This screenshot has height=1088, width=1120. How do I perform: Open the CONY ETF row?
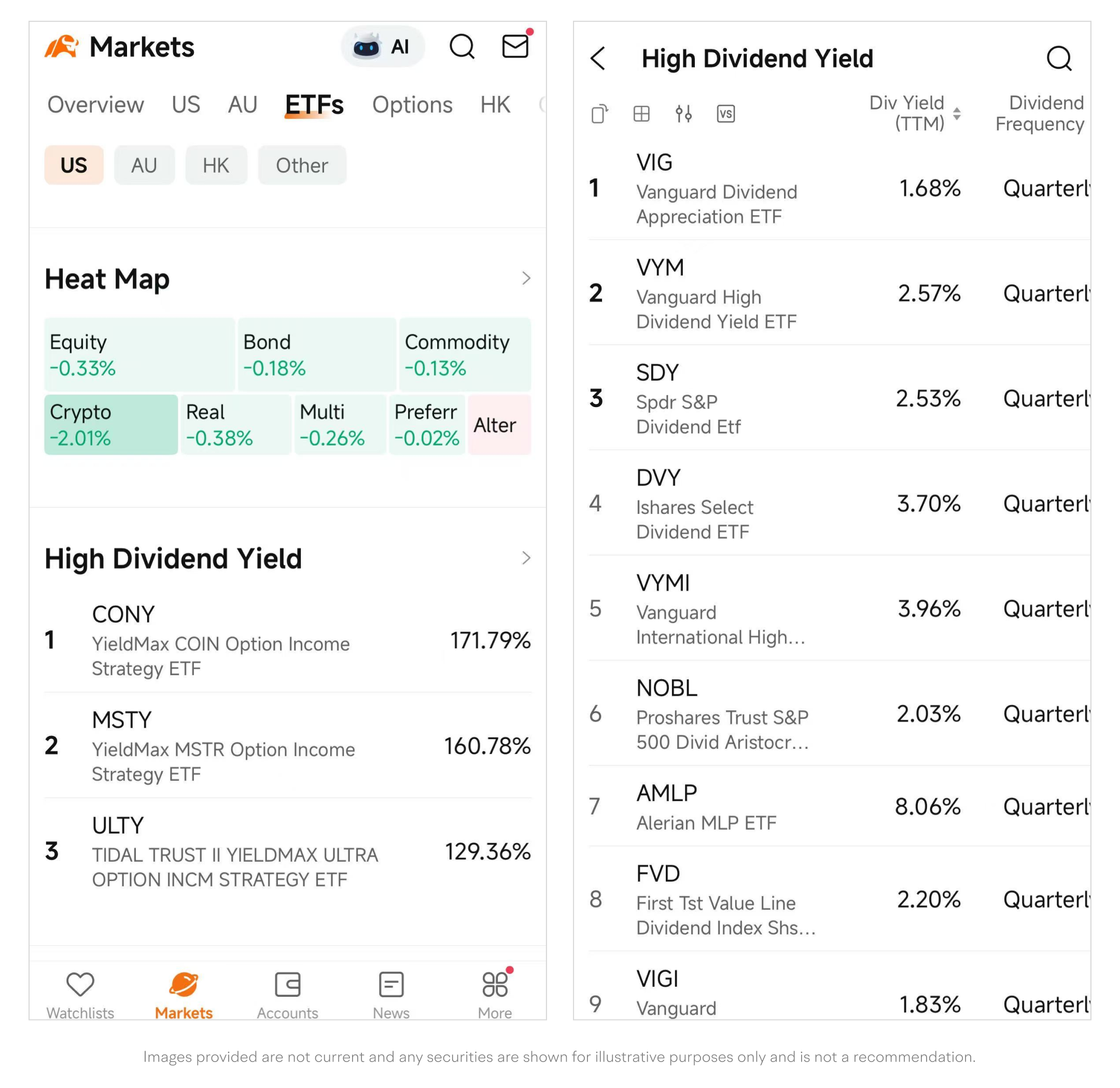tap(288, 640)
